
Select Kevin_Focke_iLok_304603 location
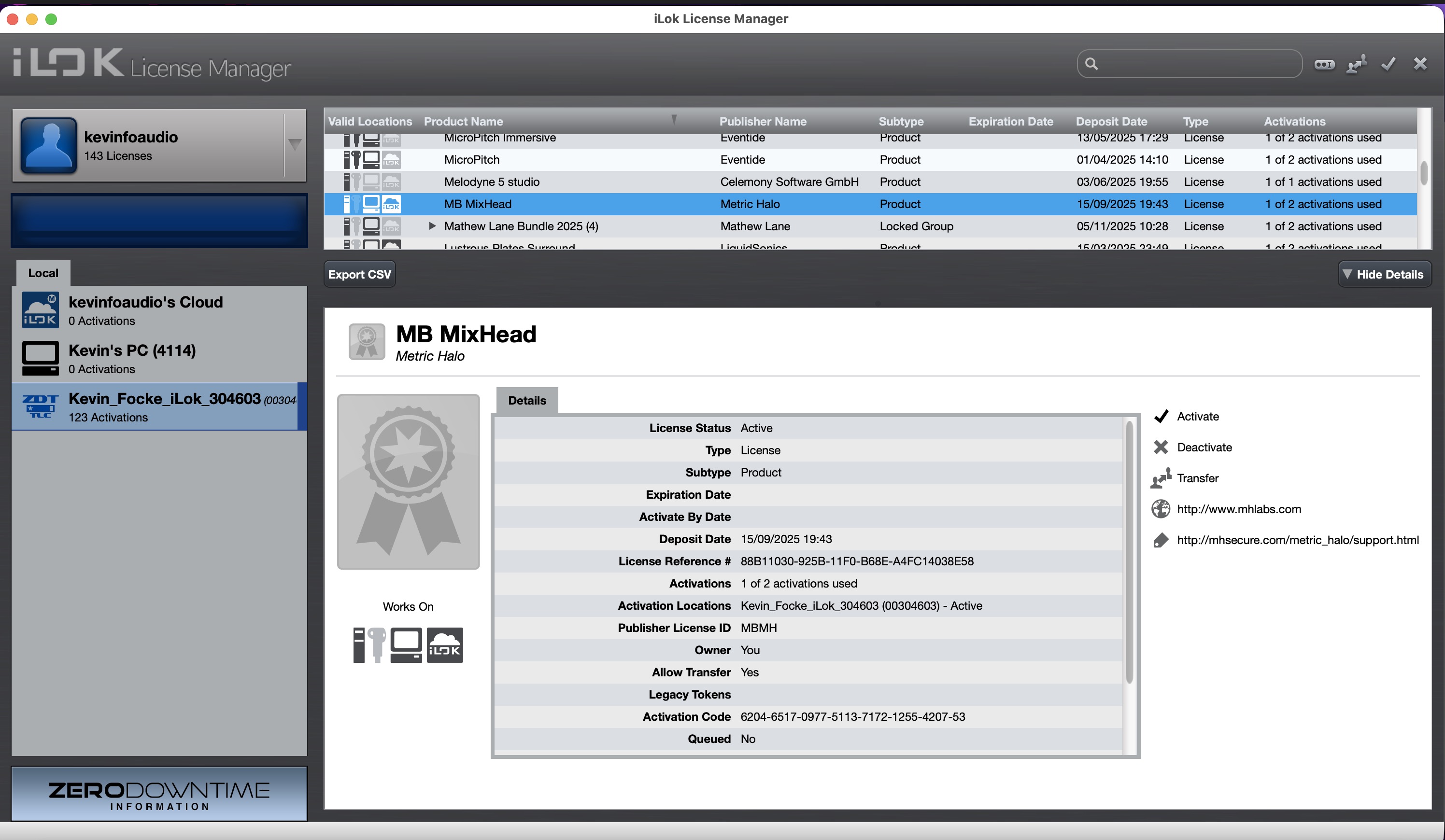tap(159, 407)
